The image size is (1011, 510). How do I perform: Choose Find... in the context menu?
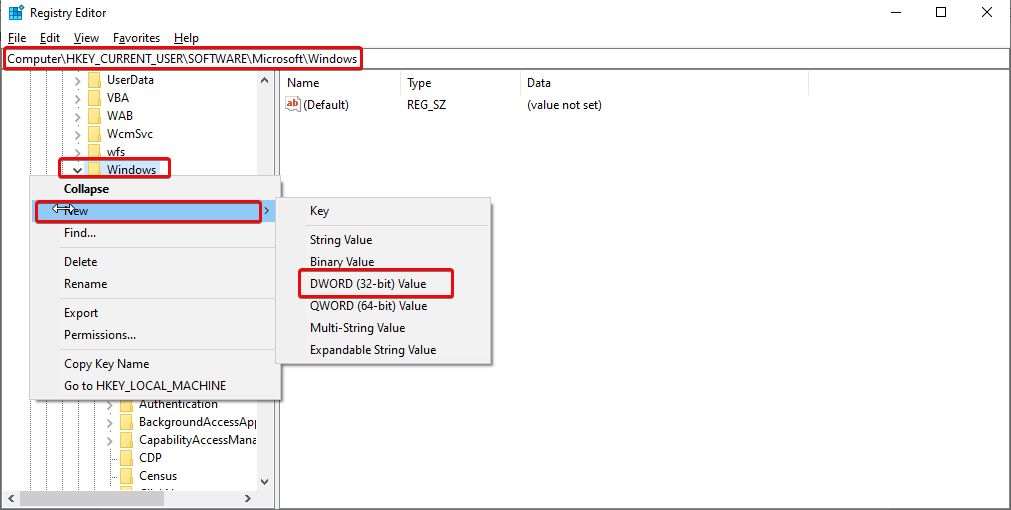coord(155,233)
